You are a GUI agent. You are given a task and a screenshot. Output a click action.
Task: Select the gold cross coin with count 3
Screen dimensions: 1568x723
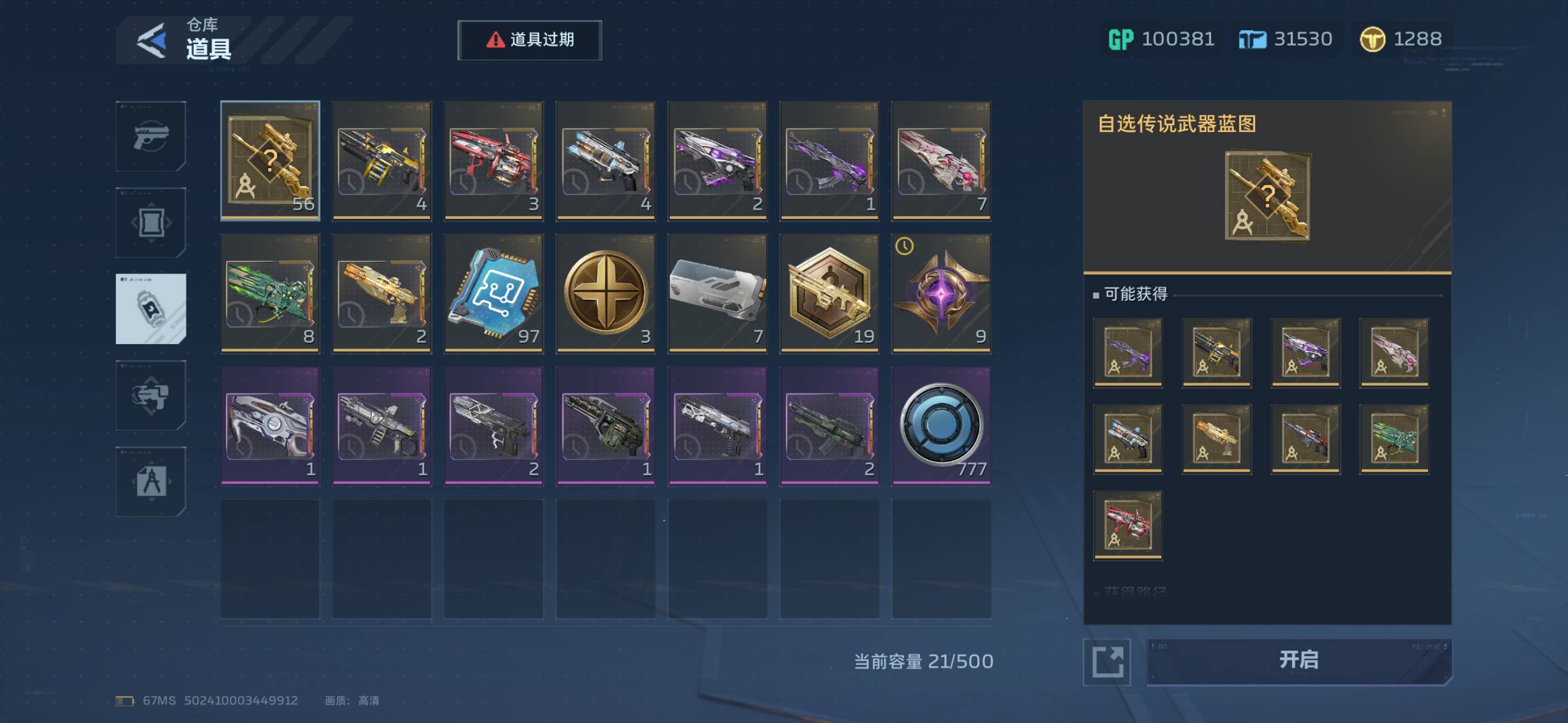pos(605,294)
